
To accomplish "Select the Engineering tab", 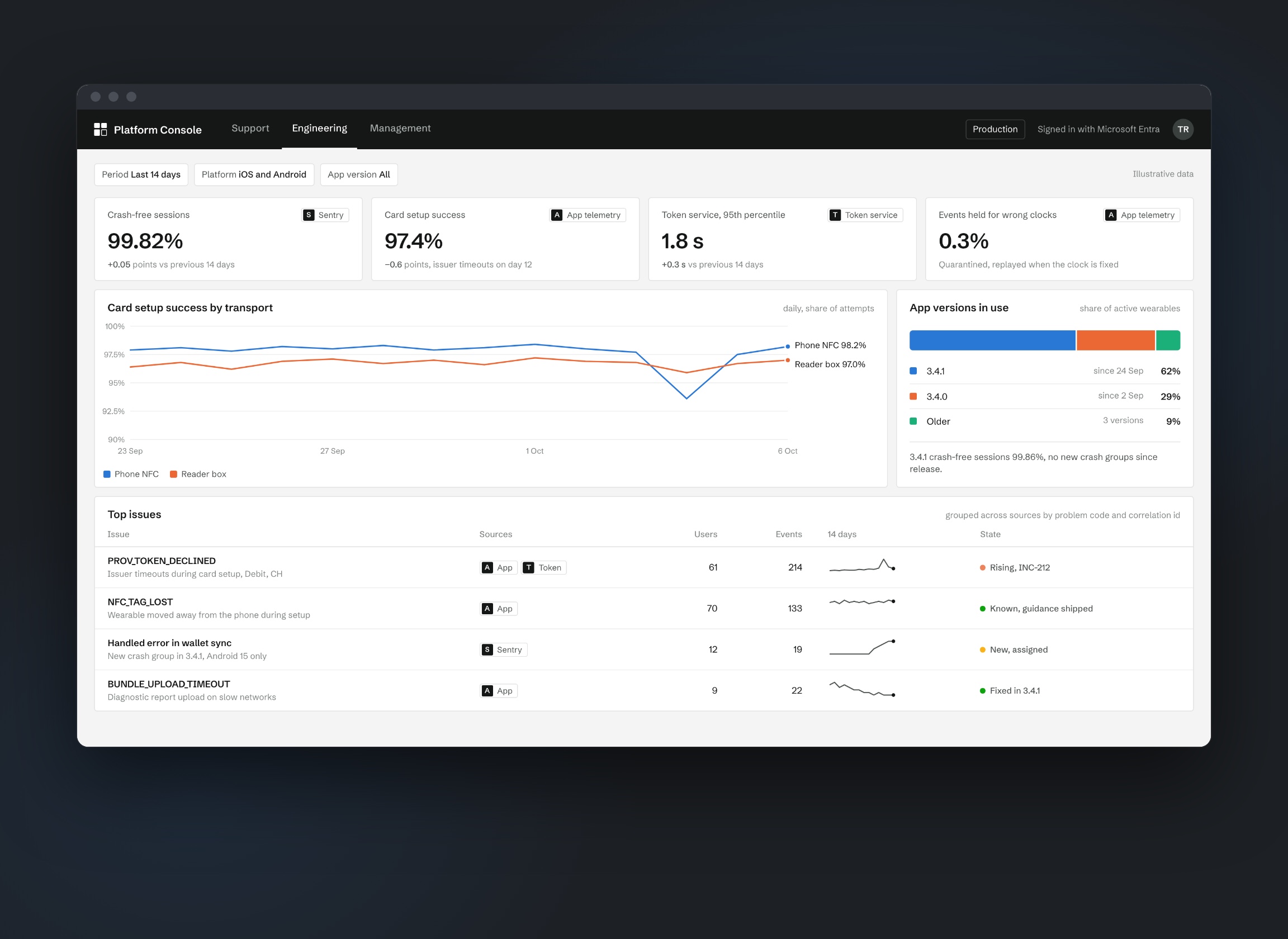I will pyautogui.click(x=319, y=129).
